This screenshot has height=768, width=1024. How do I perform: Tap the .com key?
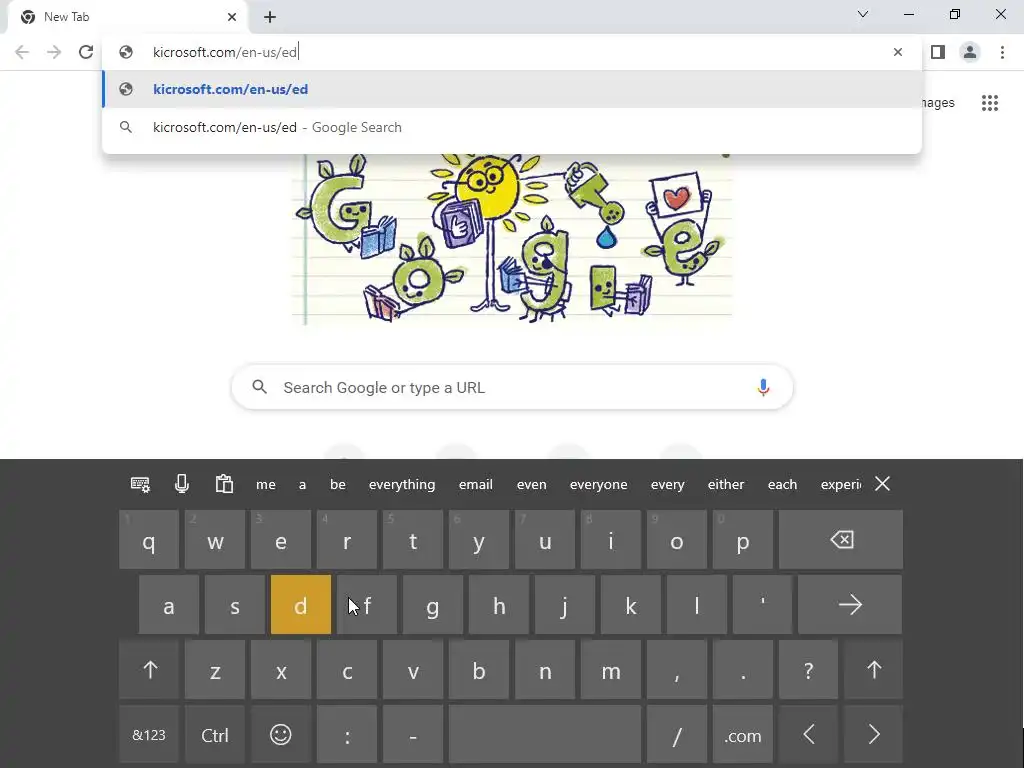[743, 735]
